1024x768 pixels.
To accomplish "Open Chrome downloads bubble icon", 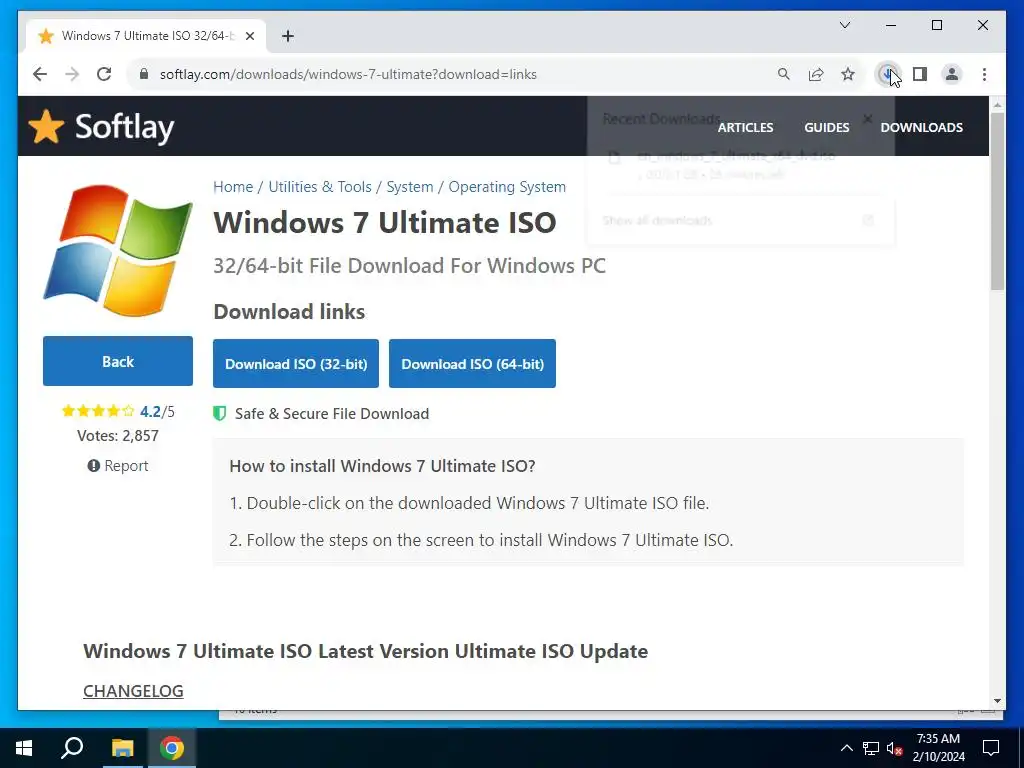I will [888, 74].
